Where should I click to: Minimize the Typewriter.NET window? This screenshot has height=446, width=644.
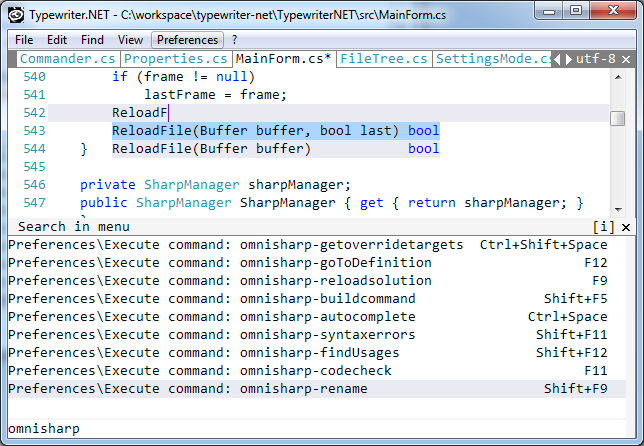pyautogui.click(x=549, y=11)
